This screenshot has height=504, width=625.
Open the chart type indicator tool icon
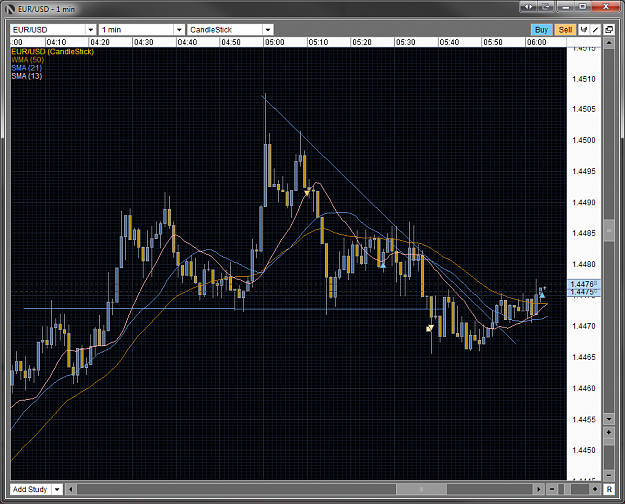tap(584, 30)
